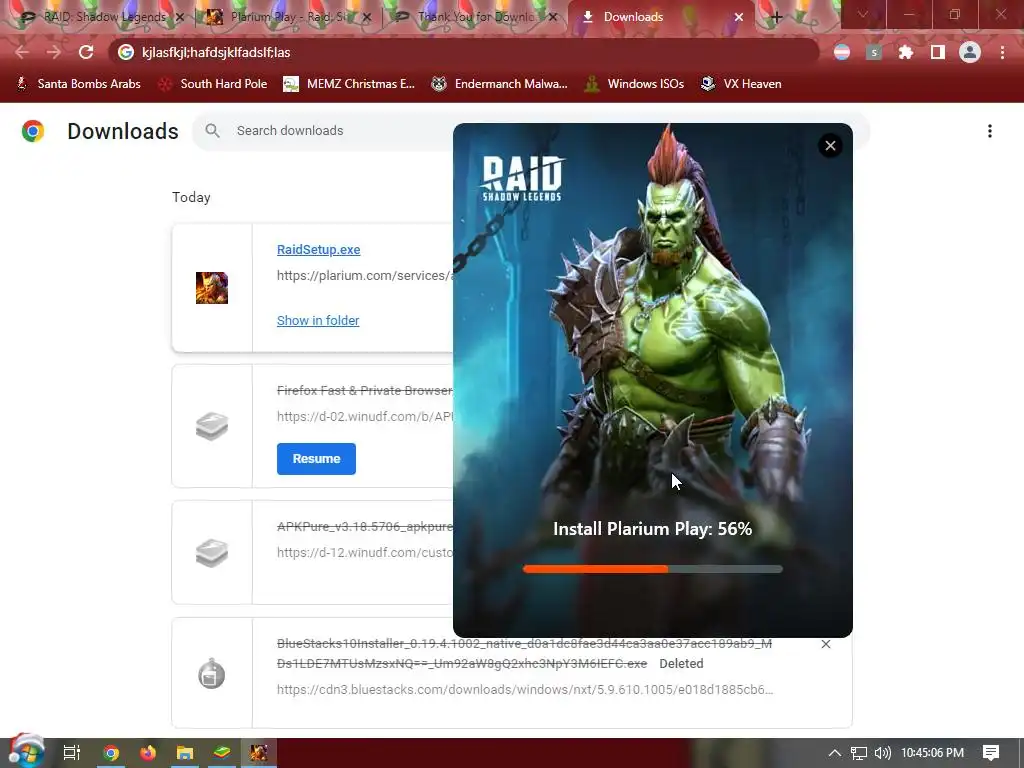Open the RaidSetup.exe download link
1024x768 pixels.
318,249
